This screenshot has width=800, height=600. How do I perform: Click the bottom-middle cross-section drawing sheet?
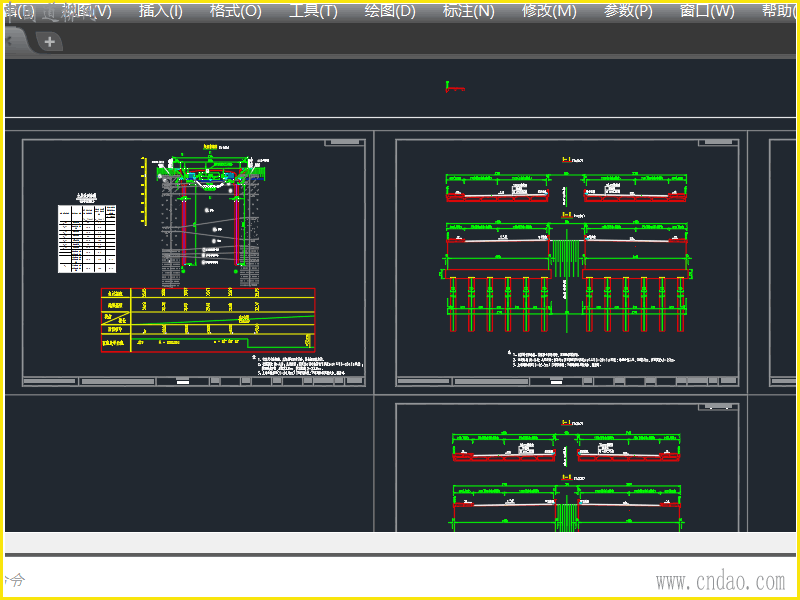pos(567,468)
